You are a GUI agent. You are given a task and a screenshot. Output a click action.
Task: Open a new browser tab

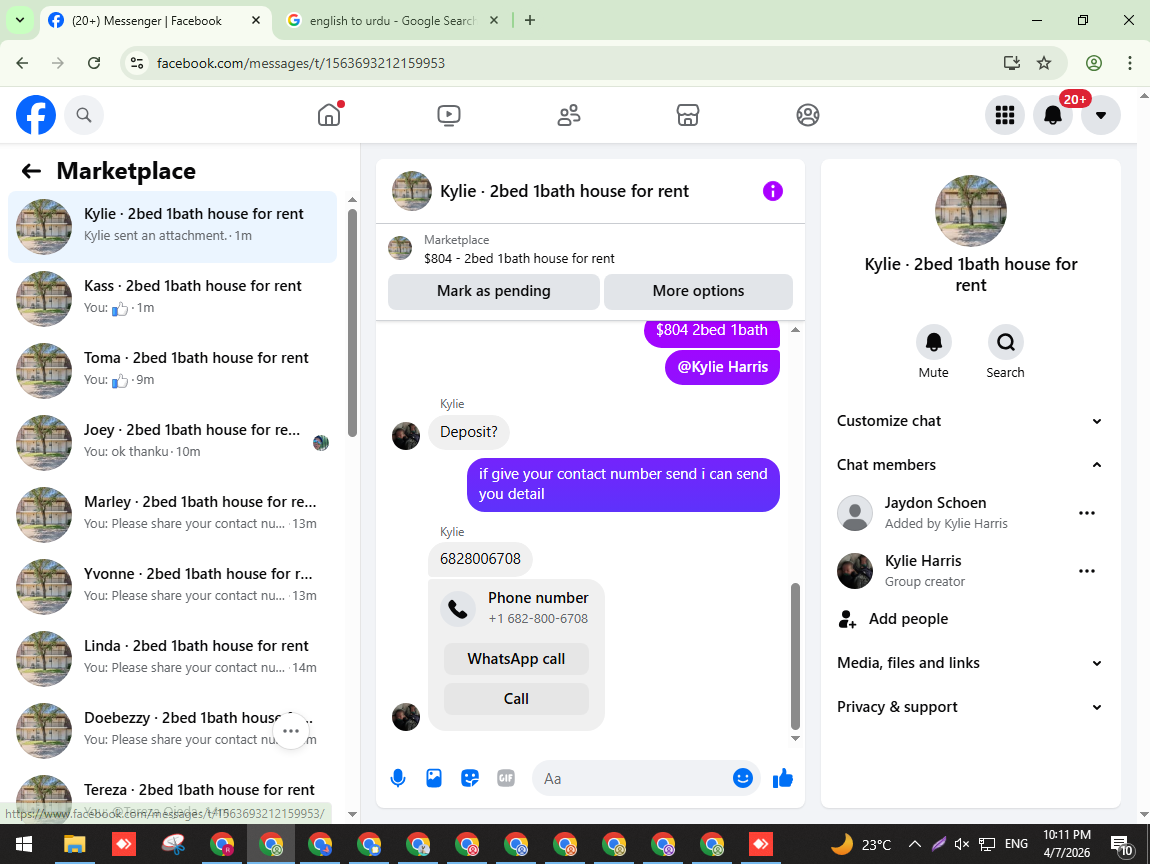point(530,21)
